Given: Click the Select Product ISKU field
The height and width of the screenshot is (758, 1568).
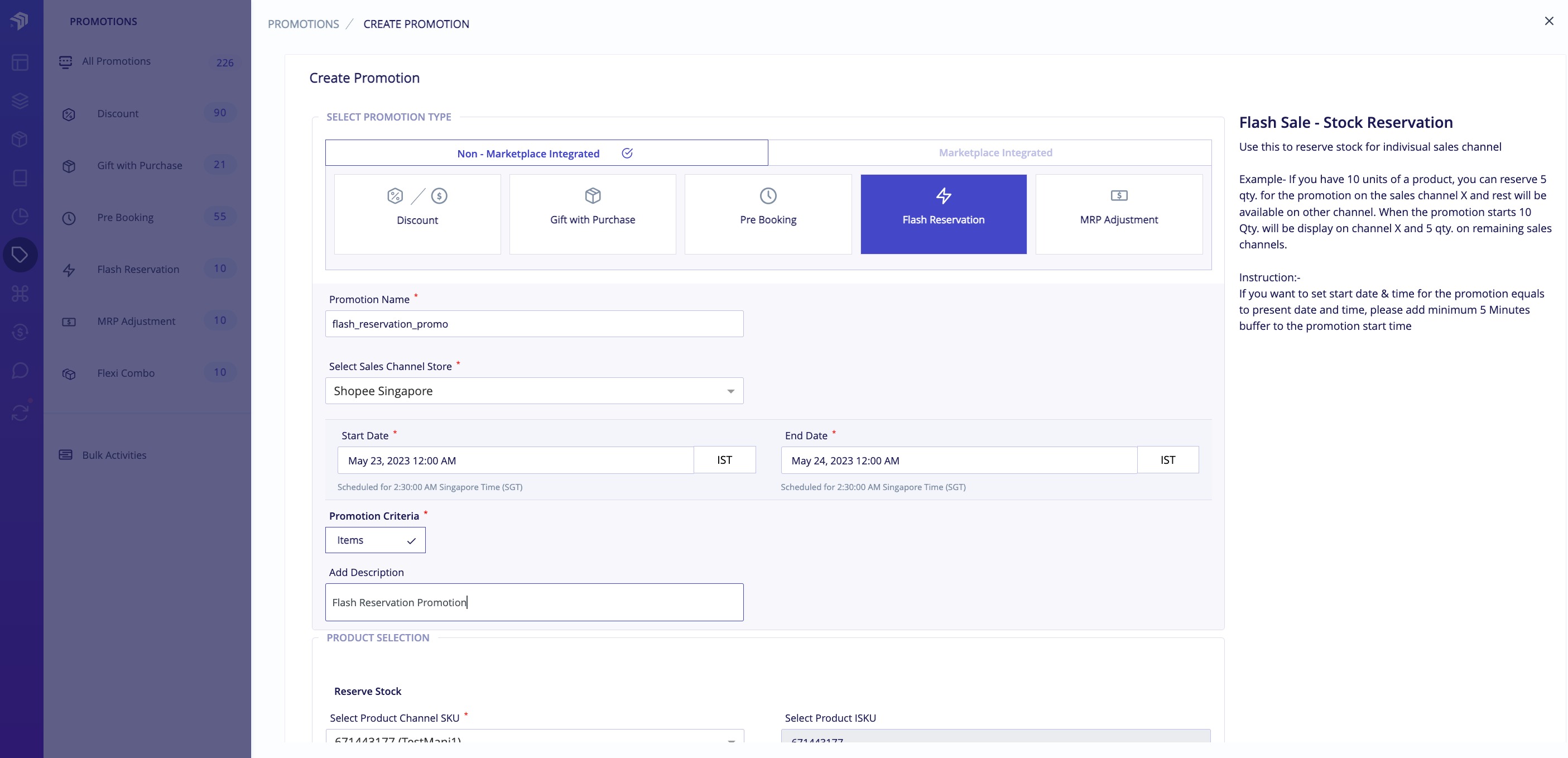Looking at the screenshot, I should point(996,736).
